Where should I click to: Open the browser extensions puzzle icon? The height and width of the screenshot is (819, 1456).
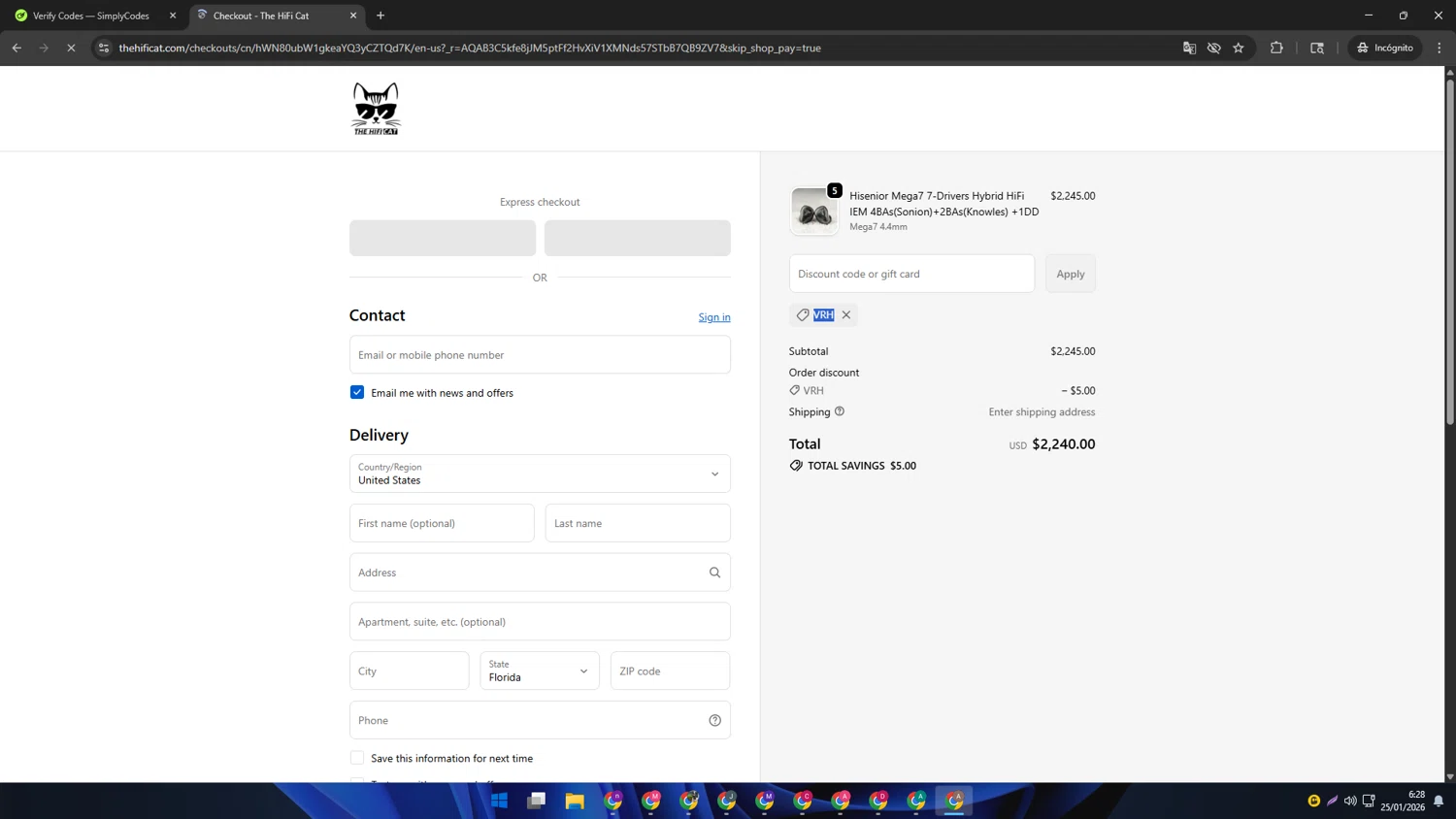(x=1276, y=48)
